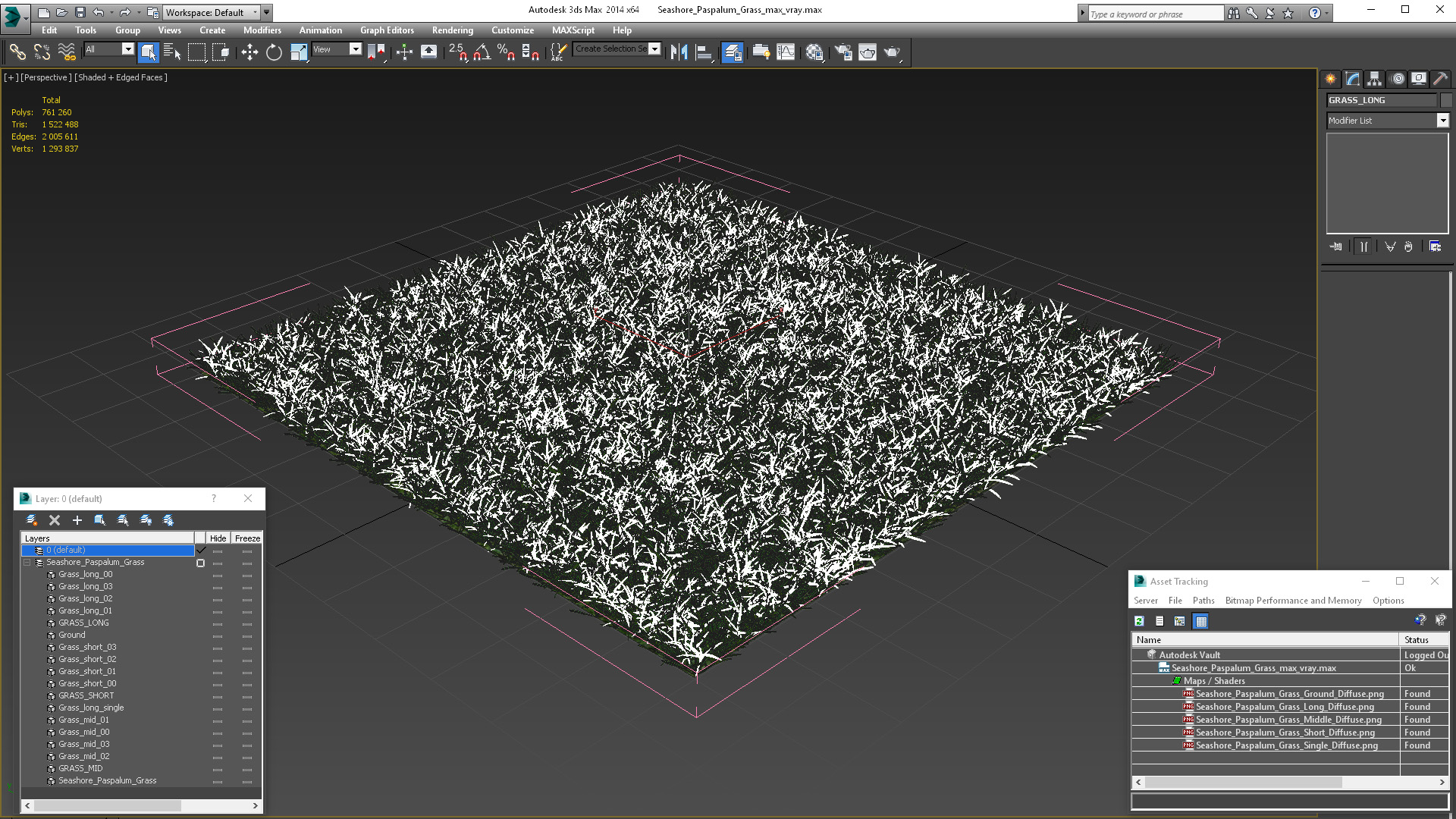Select the Select and Rotate tool
The image size is (1456, 819).
pos(274,52)
